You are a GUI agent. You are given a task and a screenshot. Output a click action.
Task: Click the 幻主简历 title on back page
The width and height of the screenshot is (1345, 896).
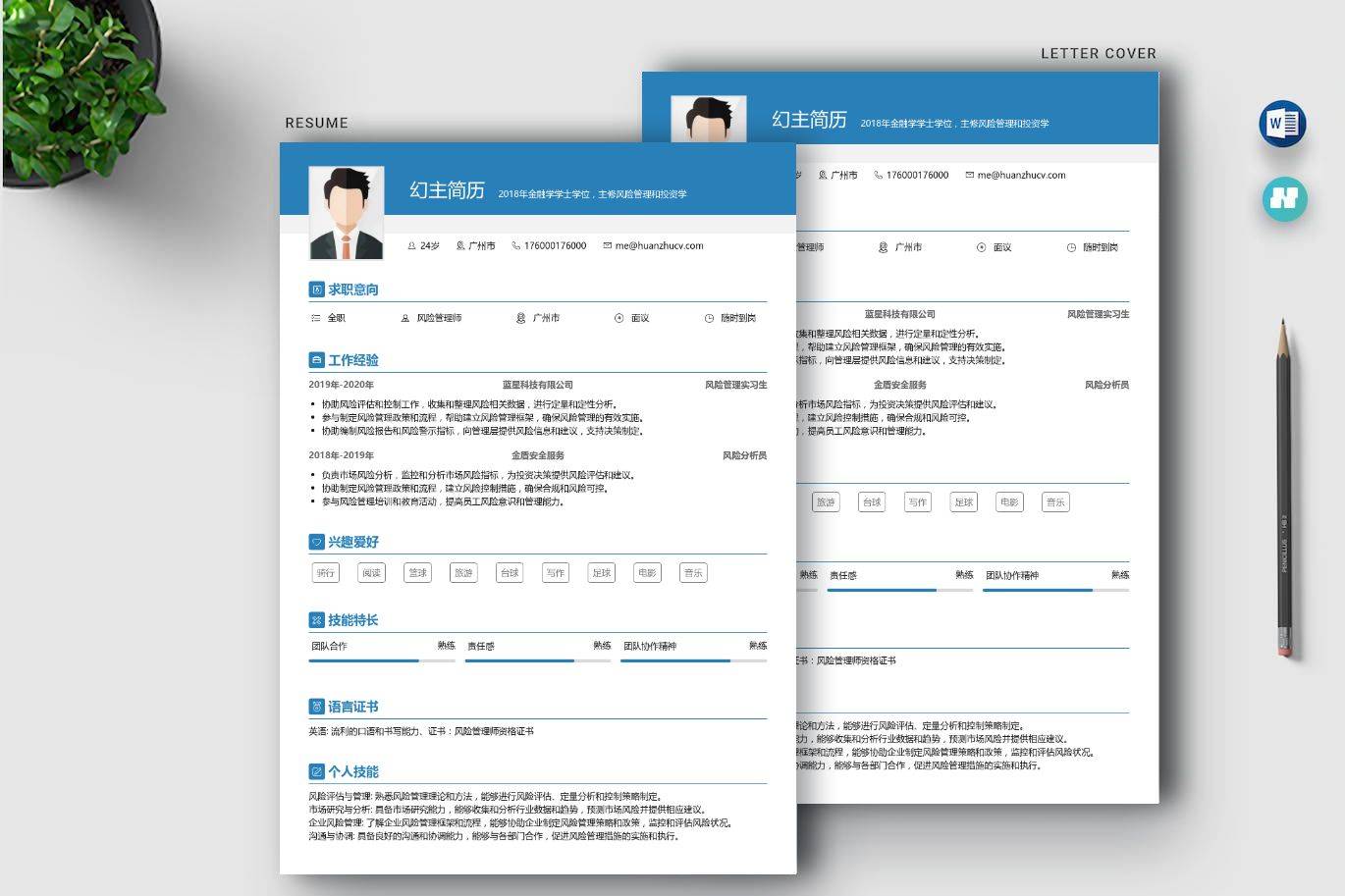[x=809, y=120]
